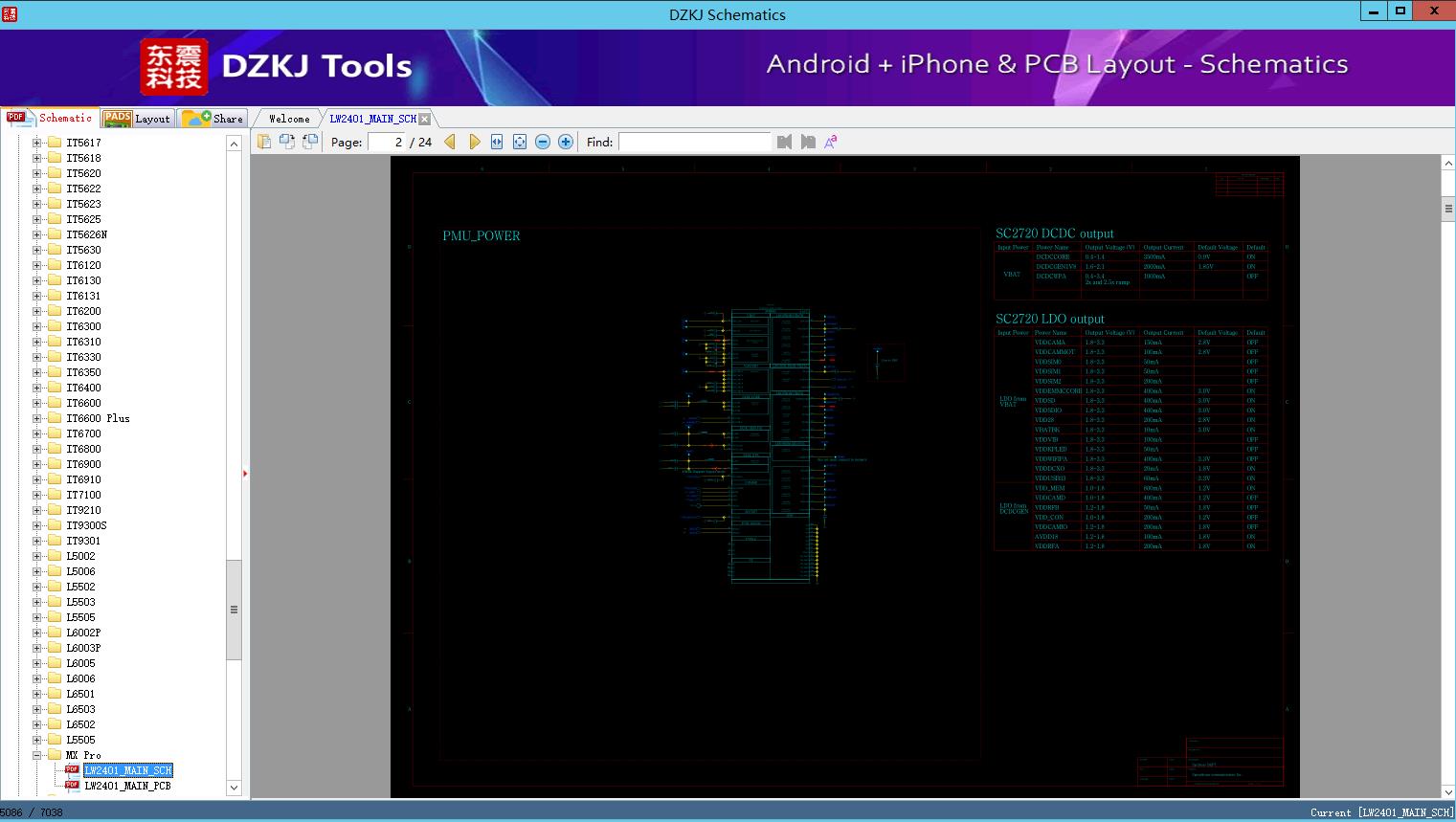Zoom in with the plus icon
This screenshot has width=1456, height=822.
point(566,142)
